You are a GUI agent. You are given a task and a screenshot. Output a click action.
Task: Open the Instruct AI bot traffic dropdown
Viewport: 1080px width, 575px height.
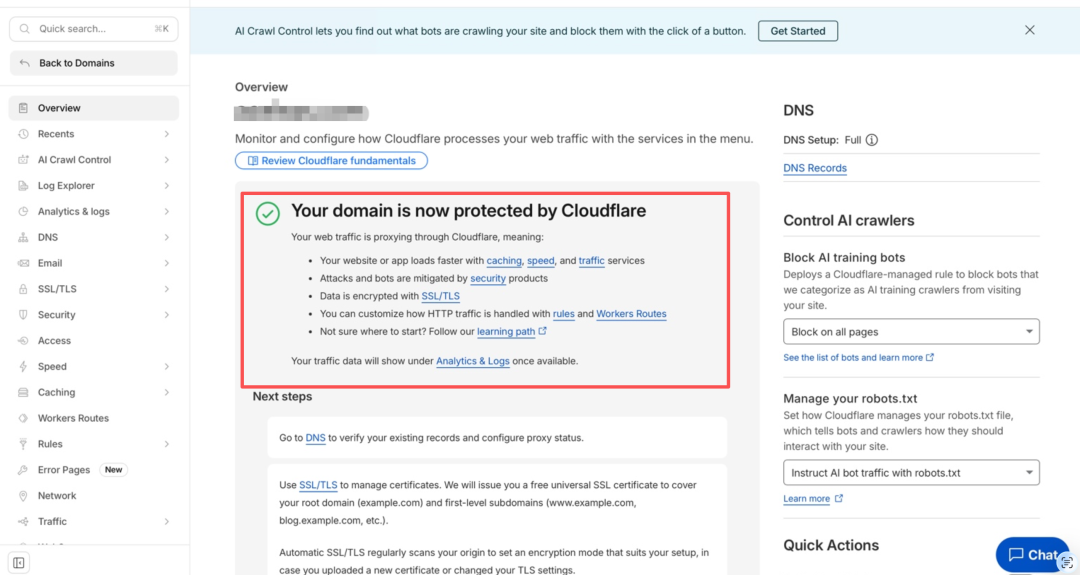(x=911, y=473)
